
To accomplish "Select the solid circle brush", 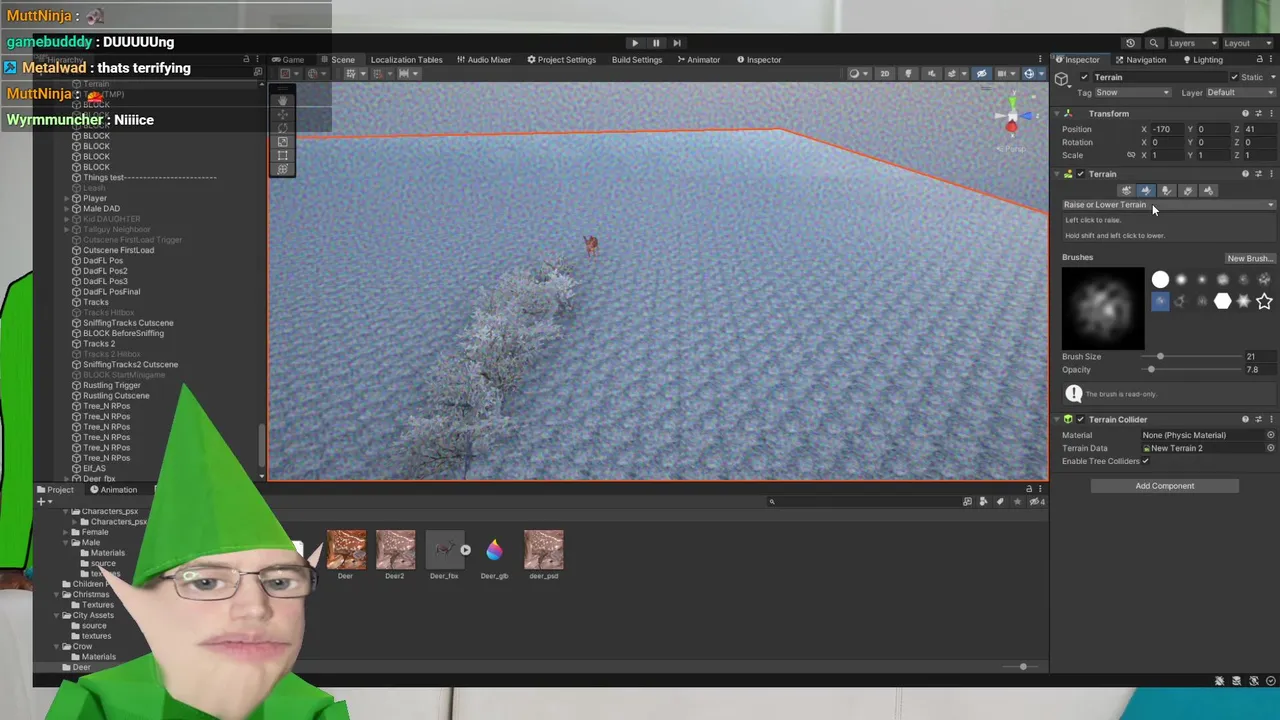I will [1160, 280].
